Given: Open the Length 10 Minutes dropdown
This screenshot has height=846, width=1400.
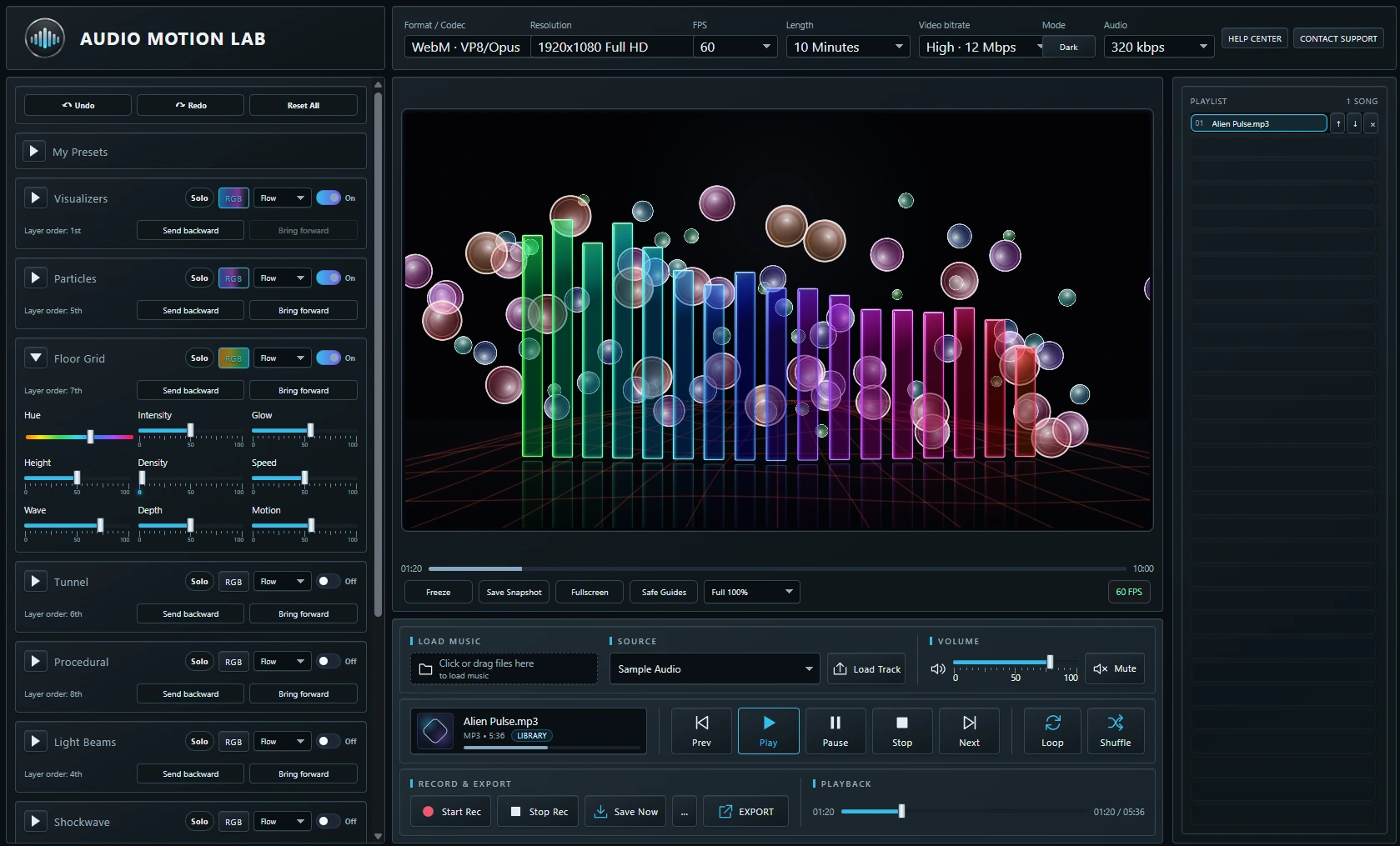Looking at the screenshot, I should tap(848, 47).
